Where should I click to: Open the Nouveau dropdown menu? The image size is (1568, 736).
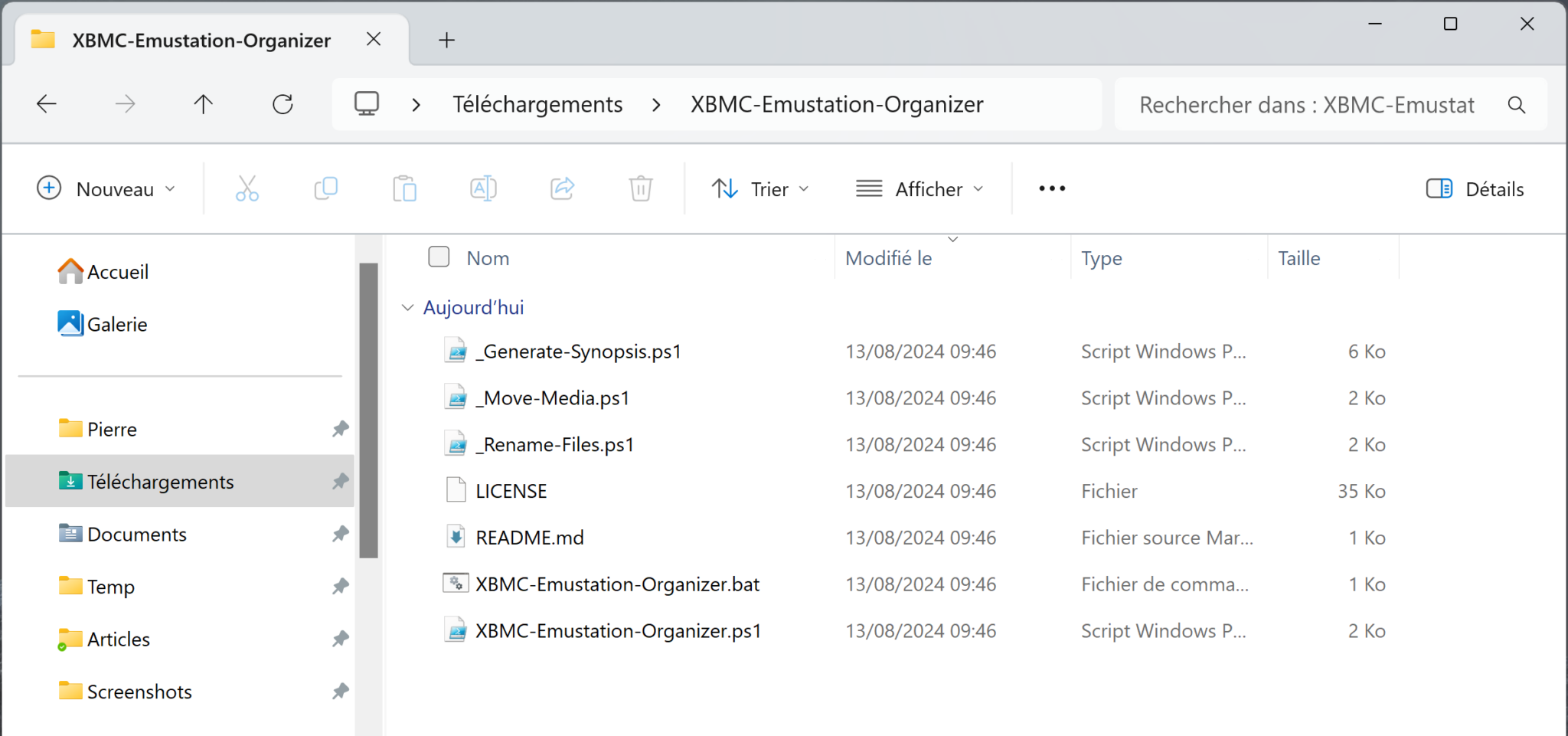pyautogui.click(x=106, y=189)
